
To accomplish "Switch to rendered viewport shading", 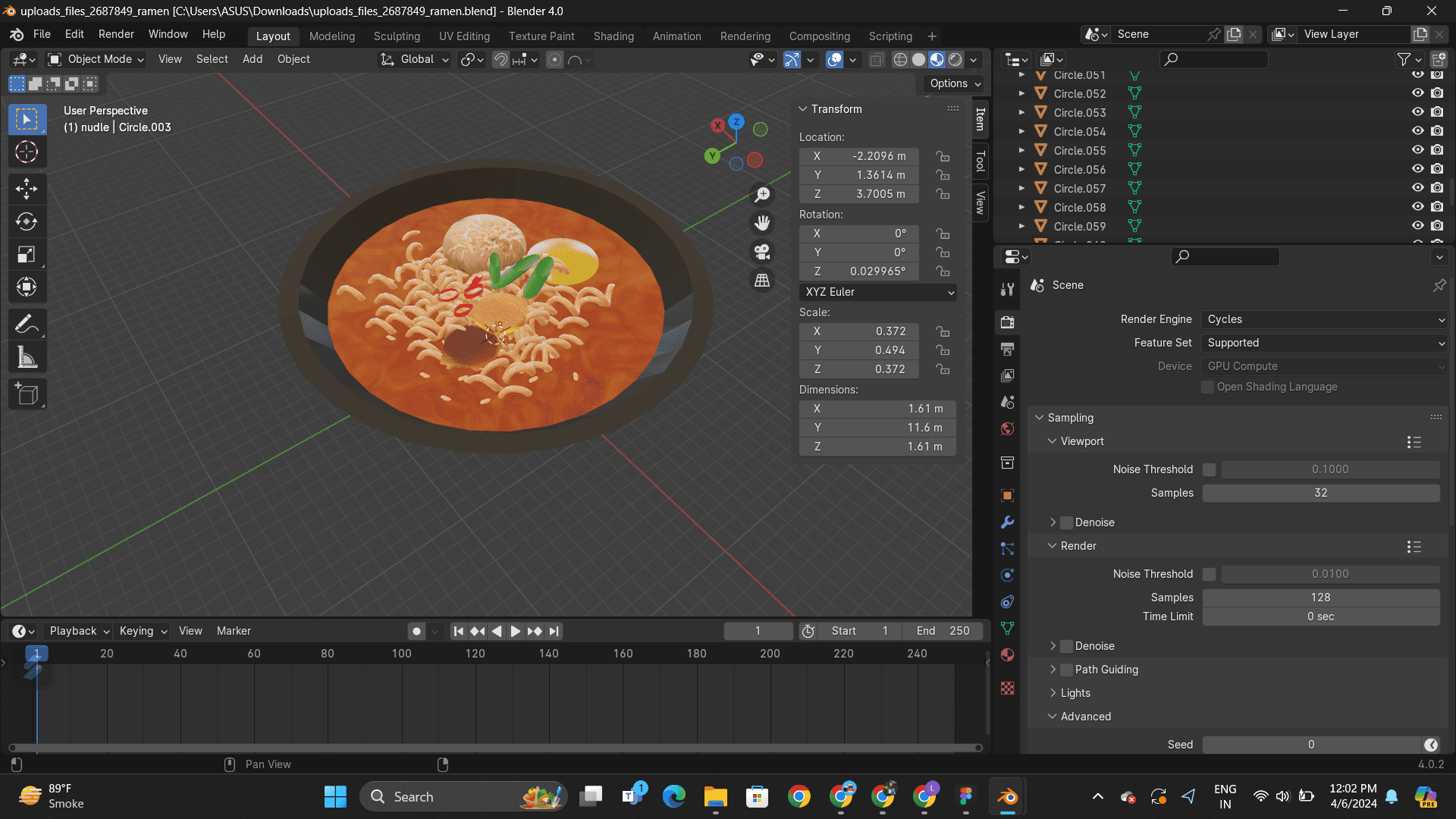I will coord(955,59).
